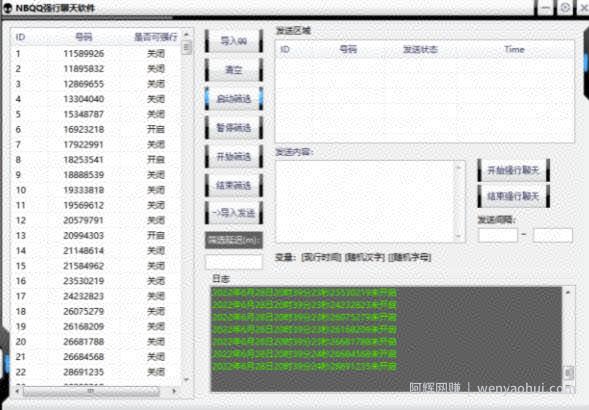The image size is (589, 410).
Task: Click the ID header in the 发送区域 table
Action: (285, 49)
